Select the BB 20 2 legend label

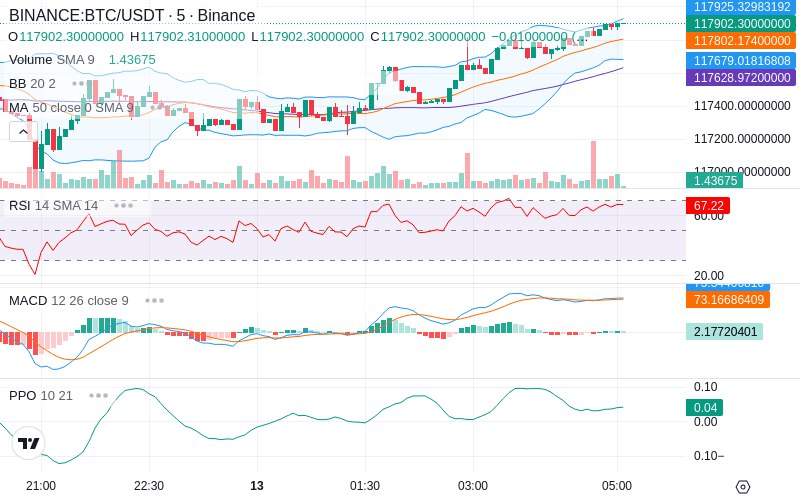click(x=32, y=83)
